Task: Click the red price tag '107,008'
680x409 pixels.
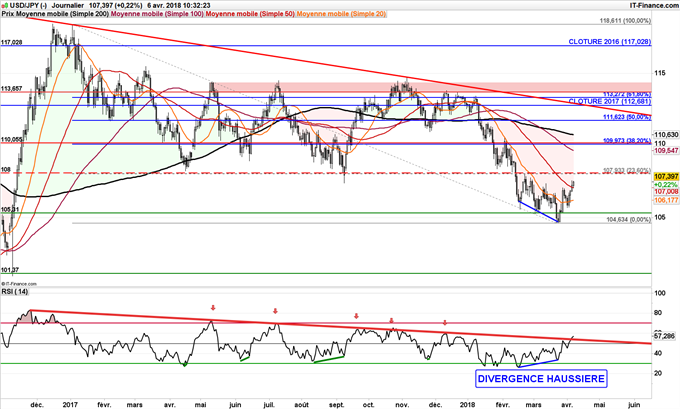Action: tap(666, 192)
